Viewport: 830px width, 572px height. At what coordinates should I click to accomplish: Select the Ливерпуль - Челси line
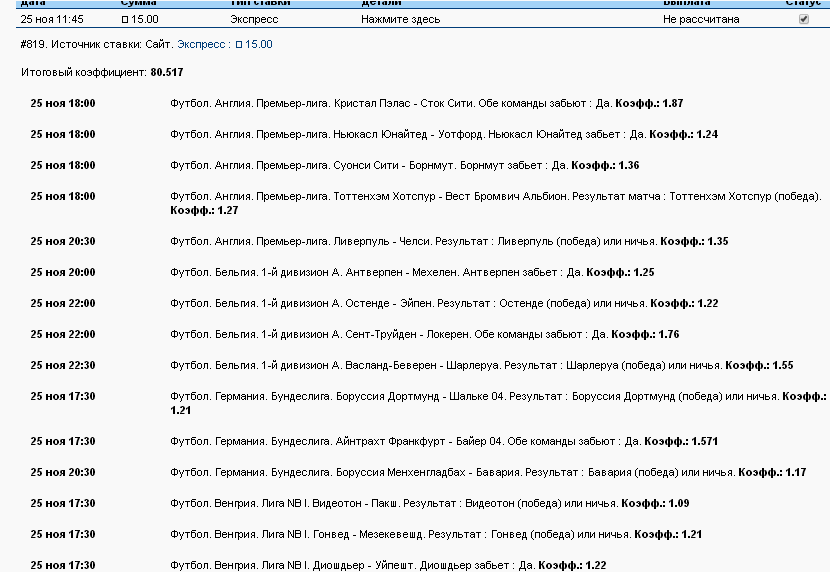tap(449, 241)
